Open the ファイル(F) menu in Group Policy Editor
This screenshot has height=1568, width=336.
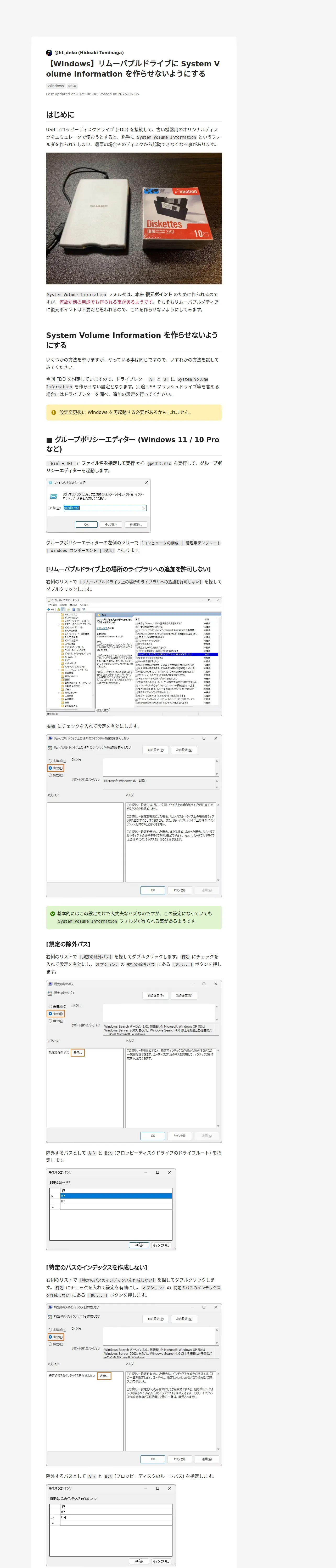pyautogui.click(x=52, y=605)
